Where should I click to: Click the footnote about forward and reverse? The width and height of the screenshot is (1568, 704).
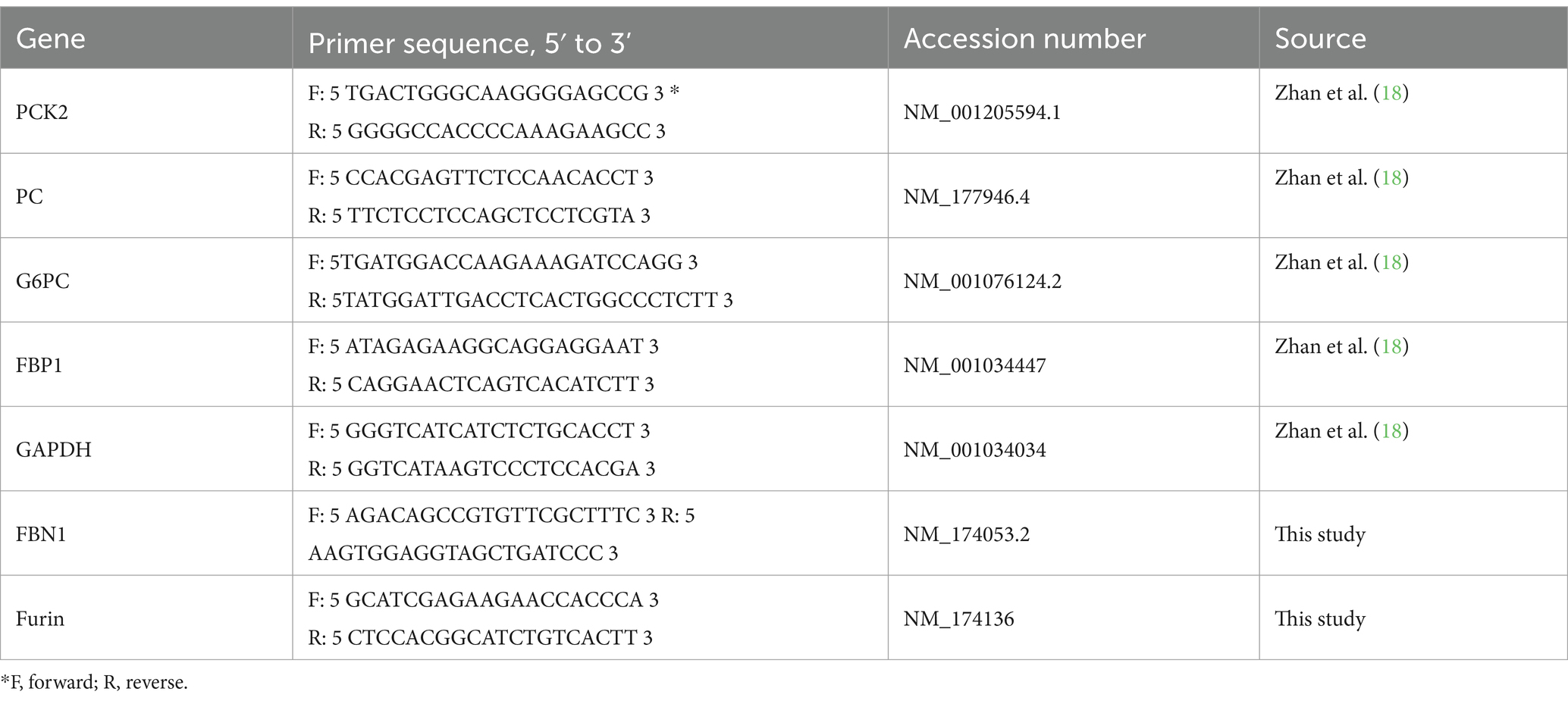[x=94, y=682]
